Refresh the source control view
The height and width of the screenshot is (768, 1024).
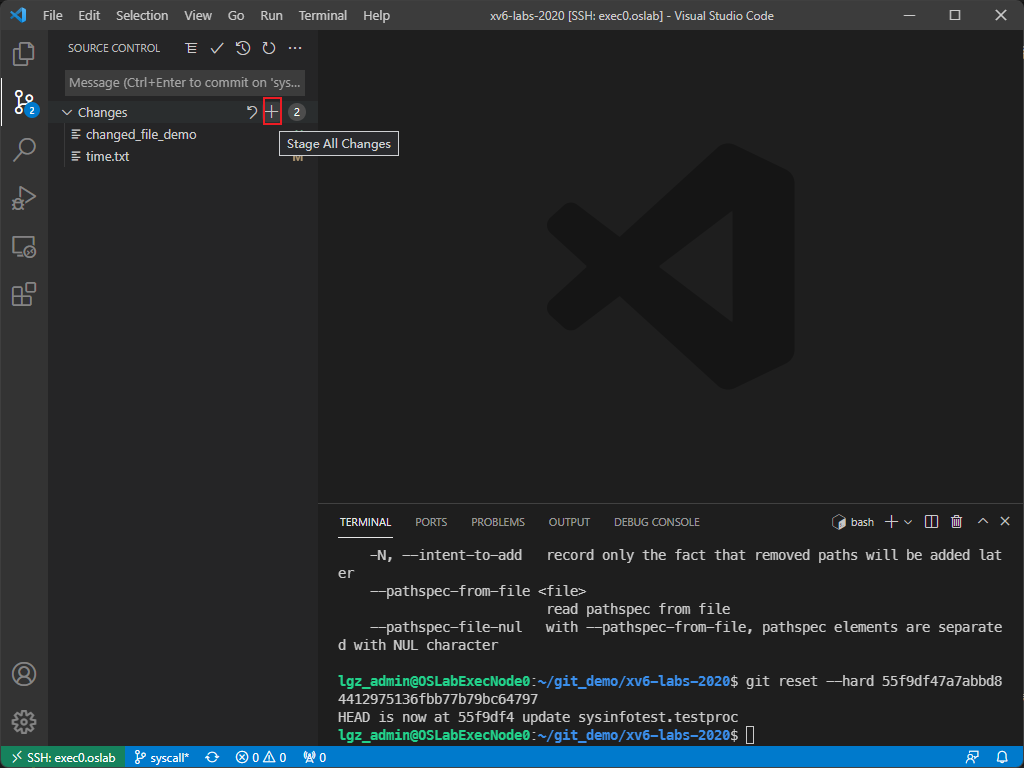click(269, 48)
